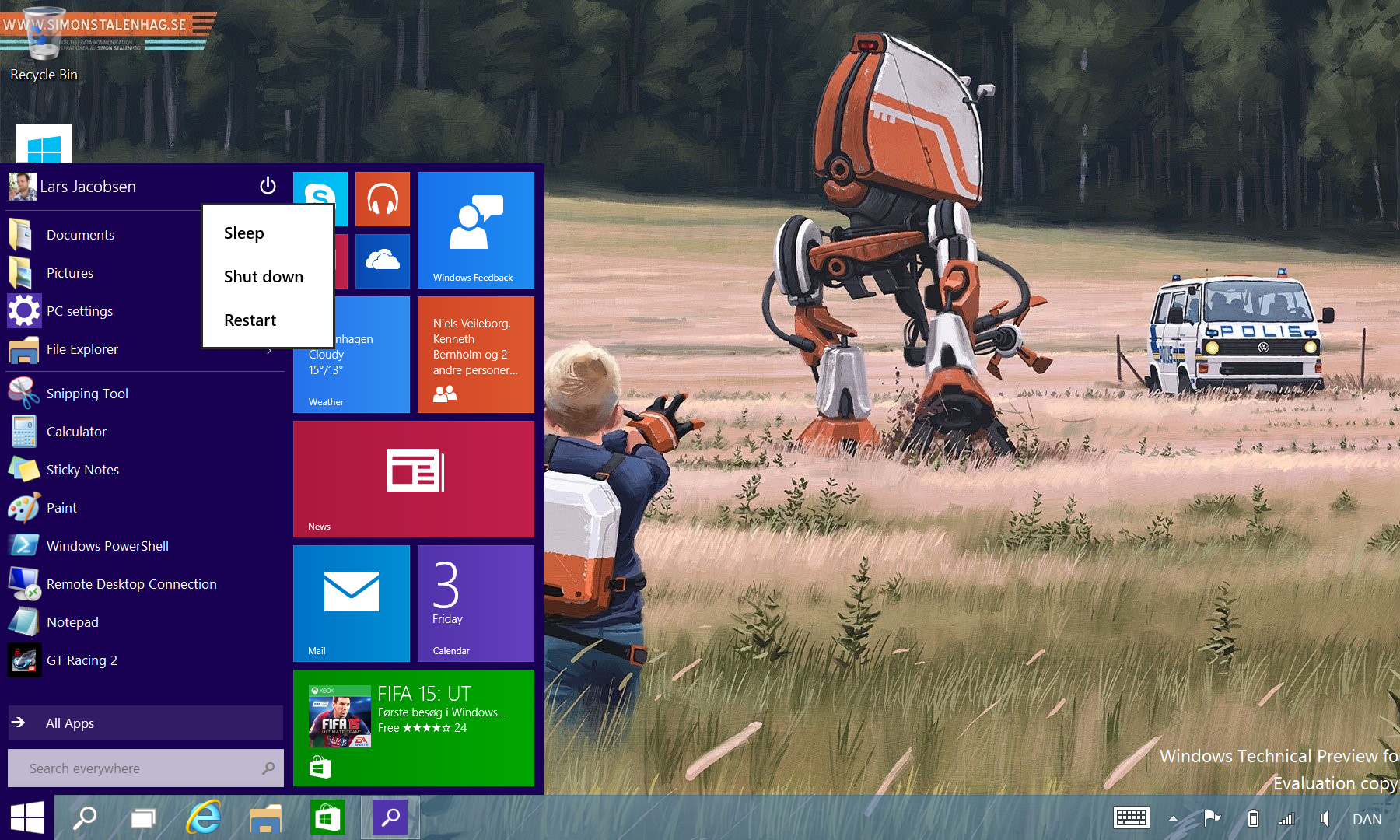The width and height of the screenshot is (1400, 840).
Task: Show hidden system tray icons
Action: (1173, 818)
